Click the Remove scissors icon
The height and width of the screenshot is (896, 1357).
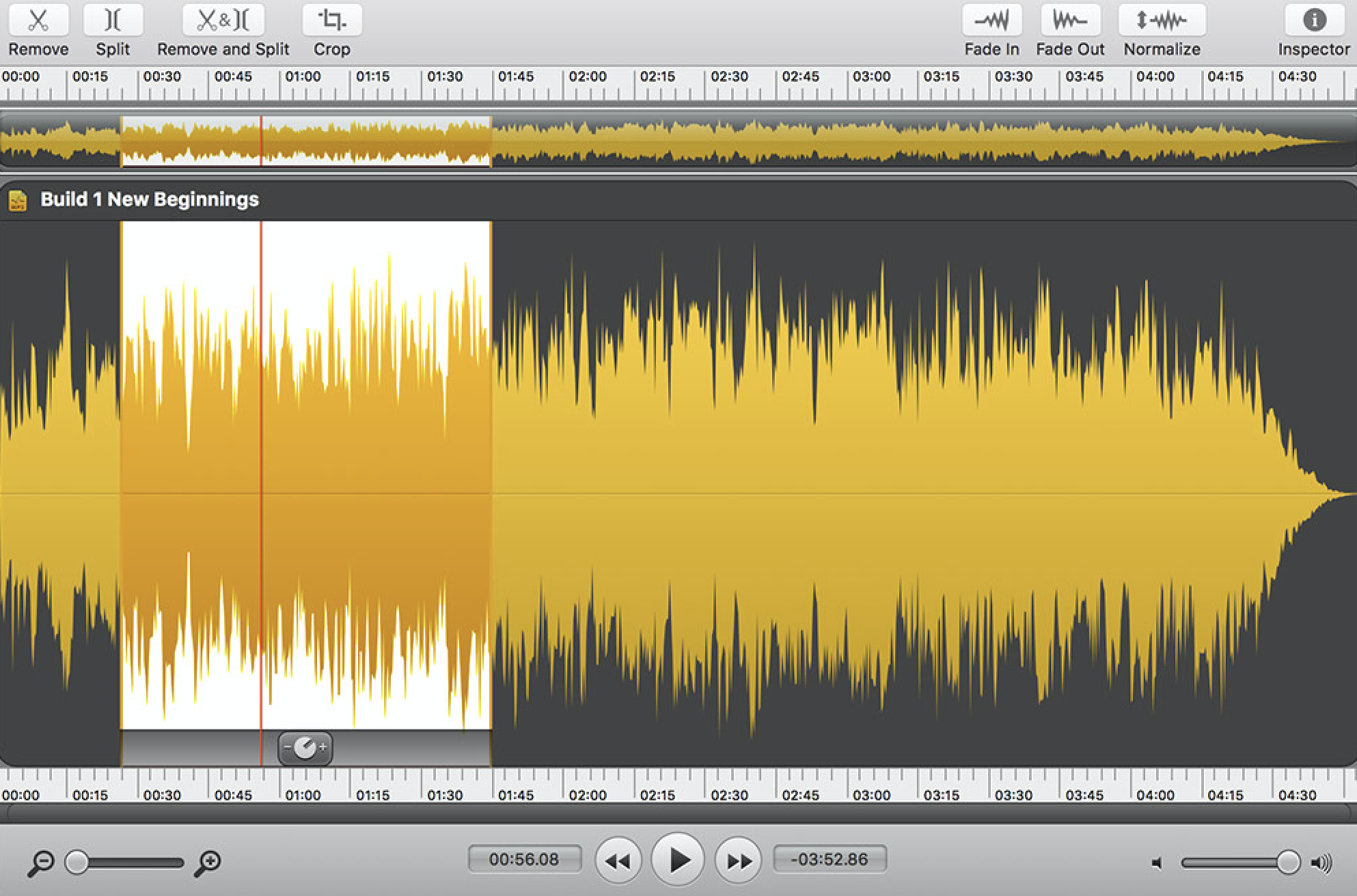tap(38, 20)
